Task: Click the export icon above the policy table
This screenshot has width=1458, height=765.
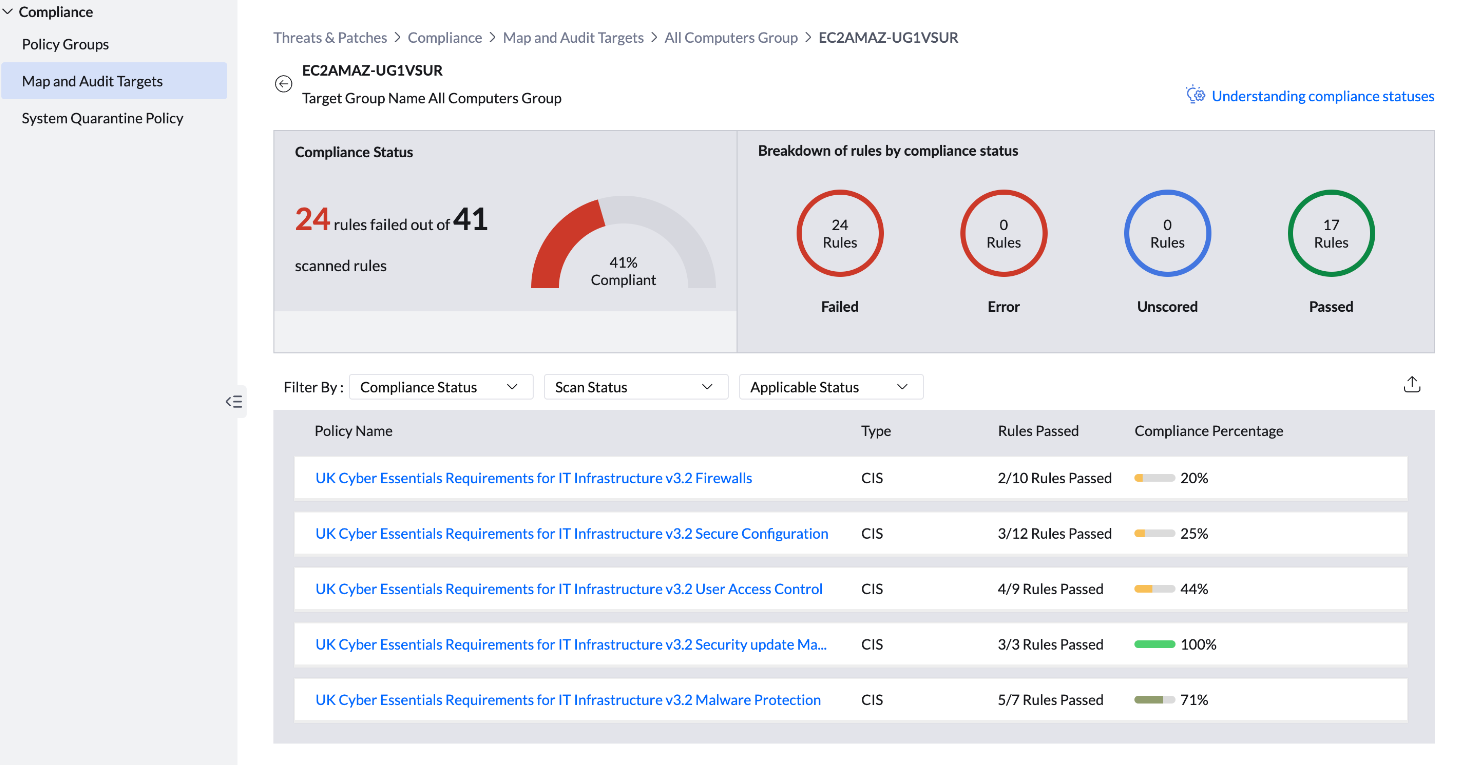Action: 1412,384
